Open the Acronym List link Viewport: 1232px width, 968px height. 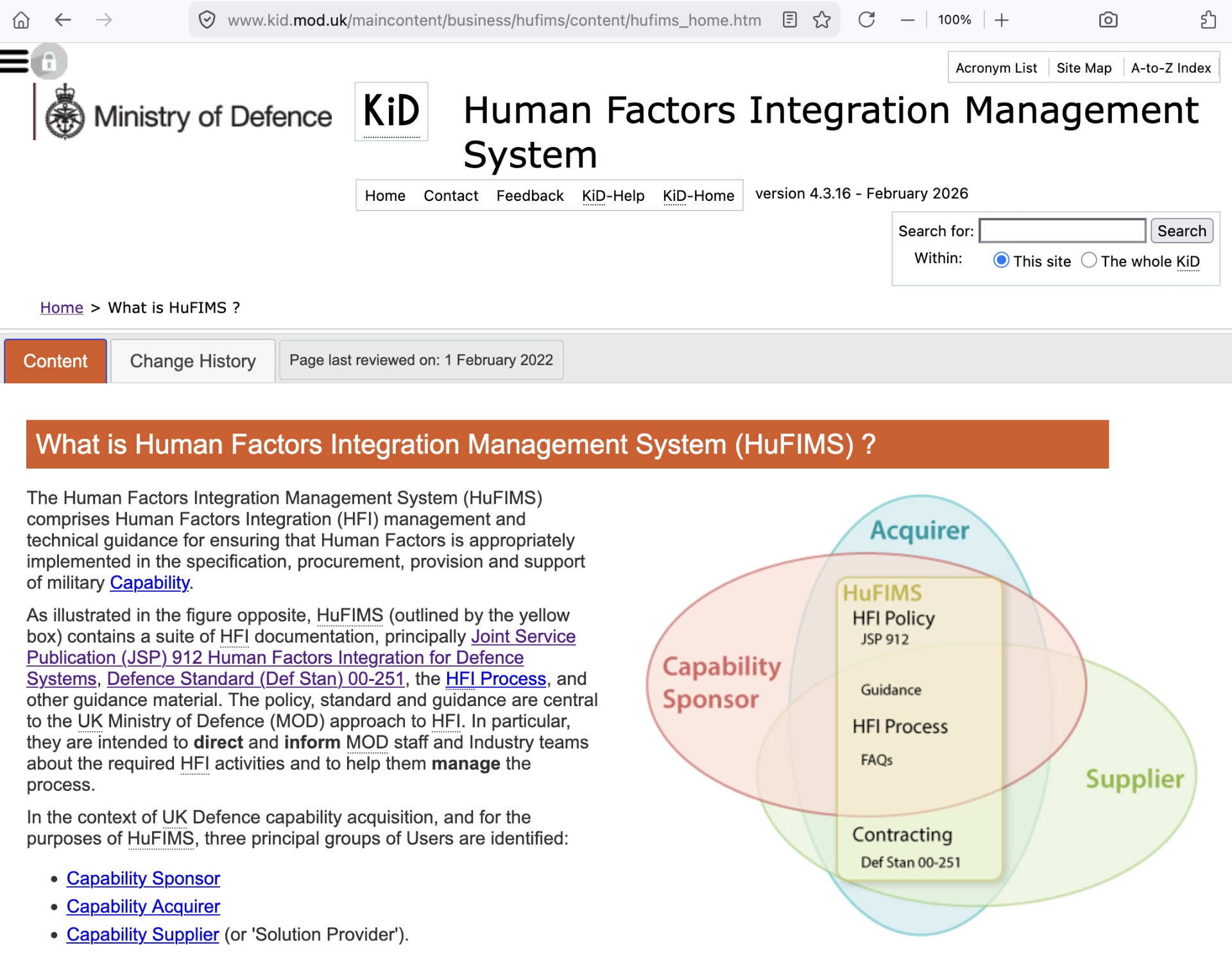pyautogui.click(x=996, y=68)
